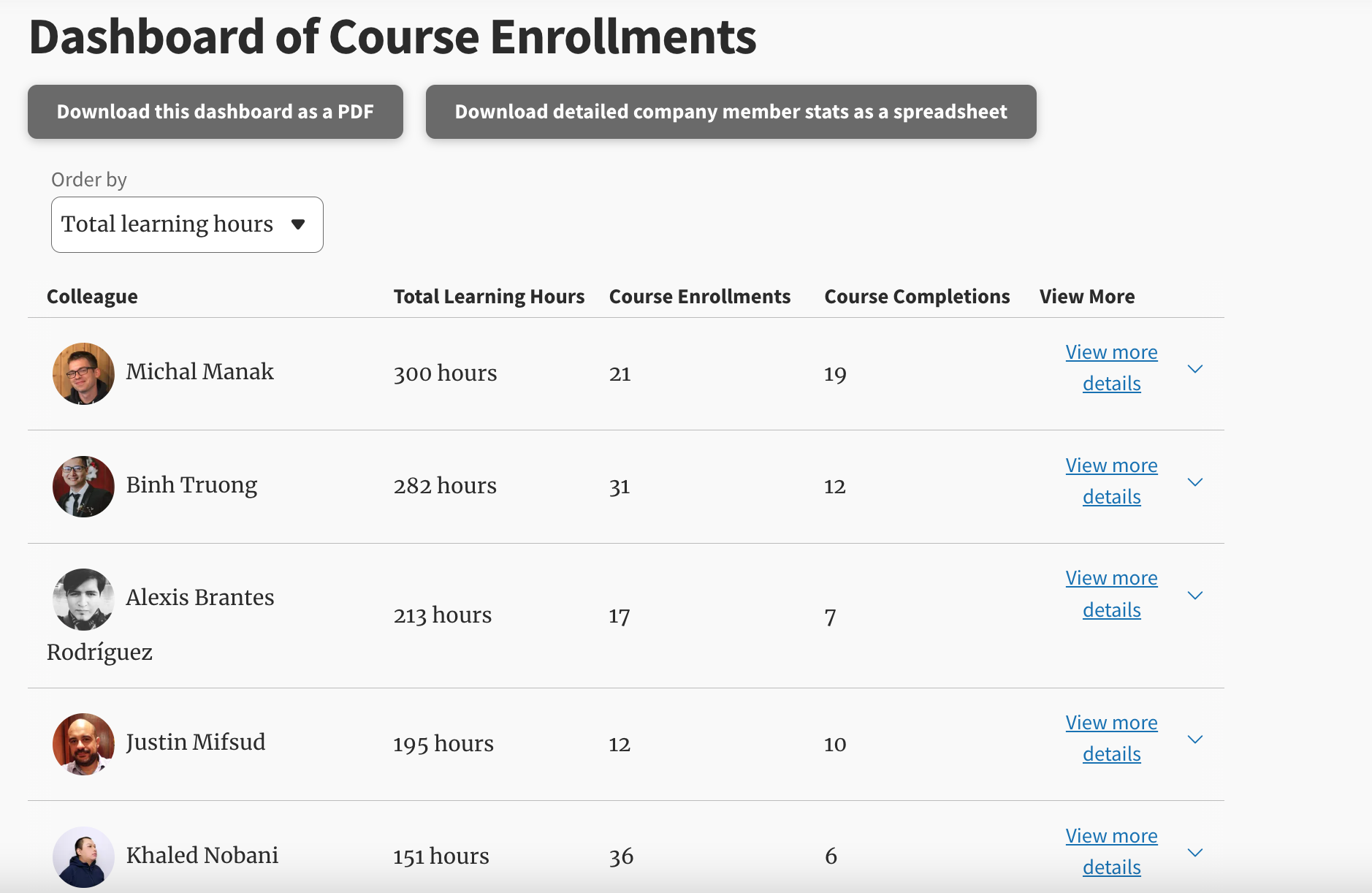Click Justin Mifsud's avatar
The width and height of the screenshot is (1372, 893).
coord(83,744)
